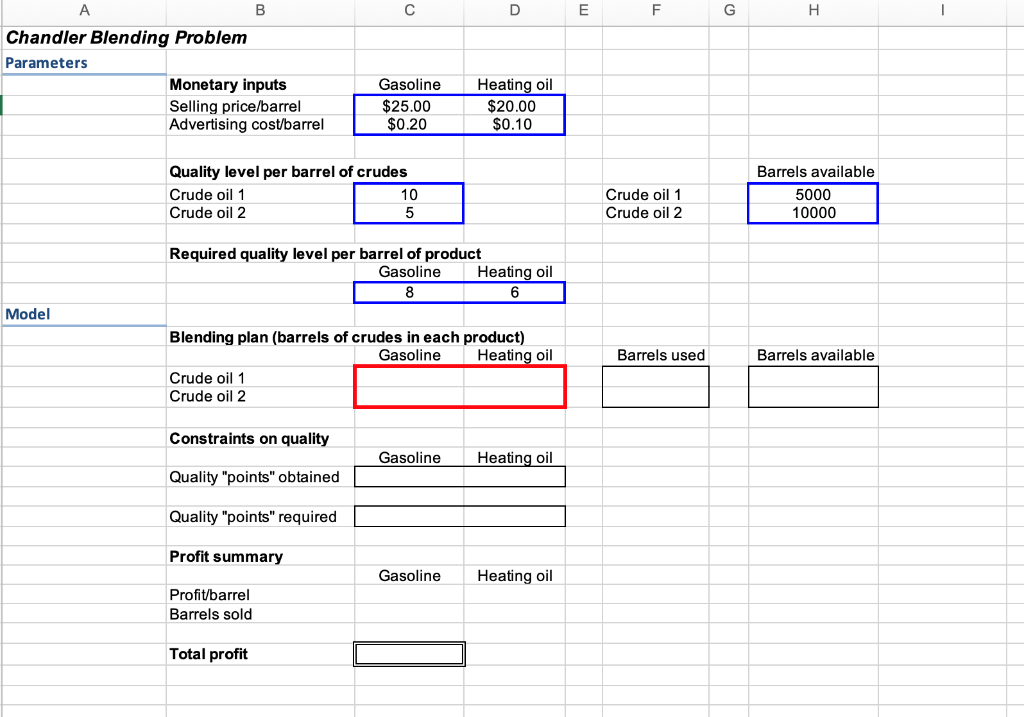
Task: Select the barrels available cell showing 10000
Action: click(x=813, y=213)
